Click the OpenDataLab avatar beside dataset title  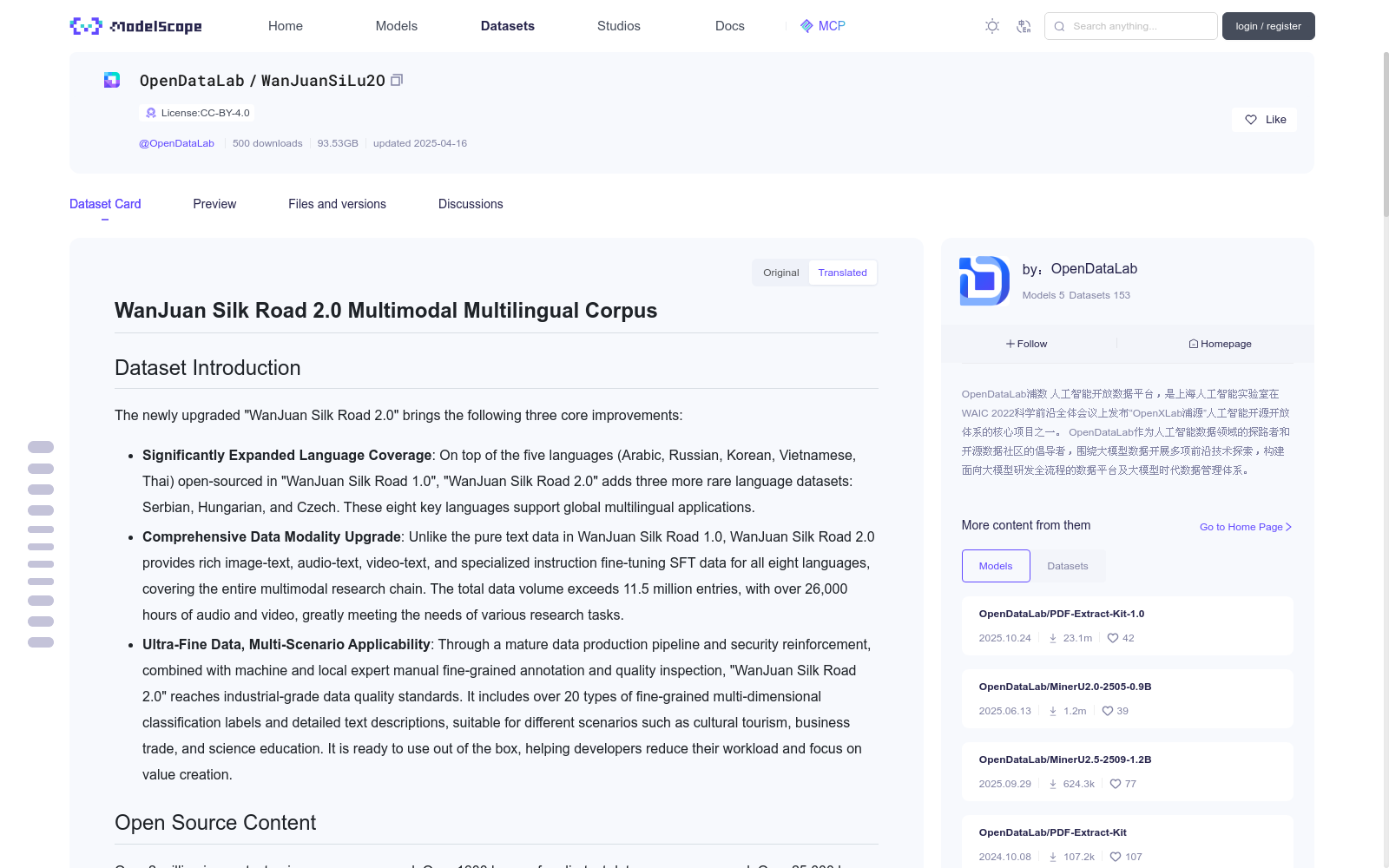click(x=112, y=80)
